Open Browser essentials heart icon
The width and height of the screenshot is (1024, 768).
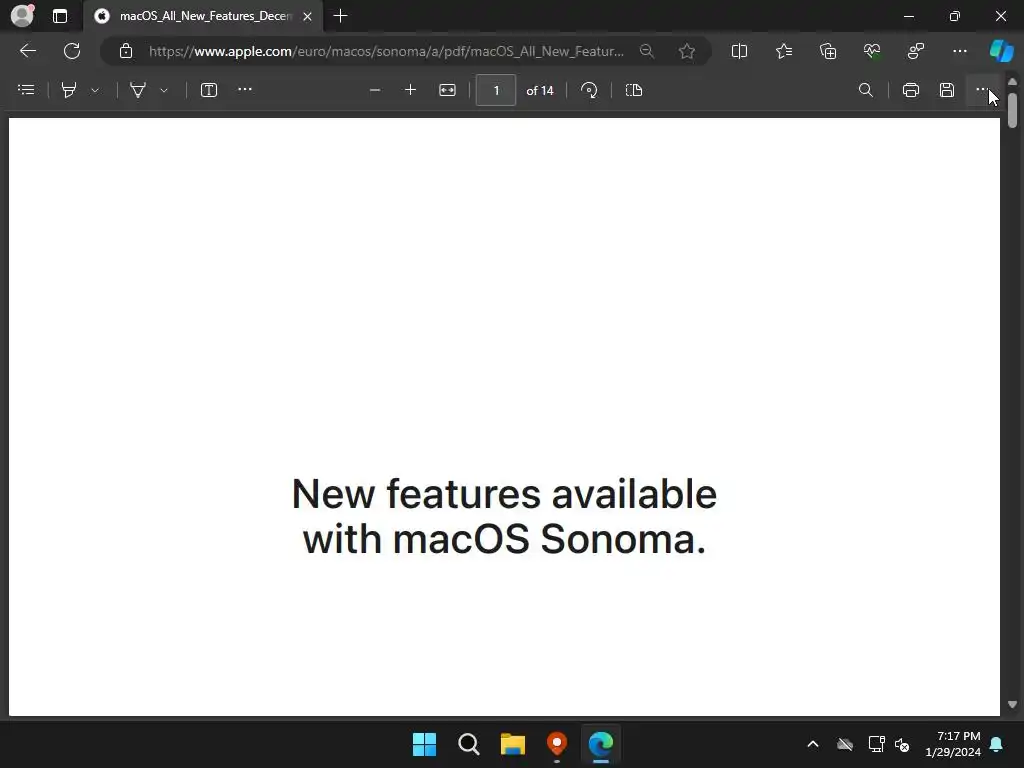click(872, 51)
